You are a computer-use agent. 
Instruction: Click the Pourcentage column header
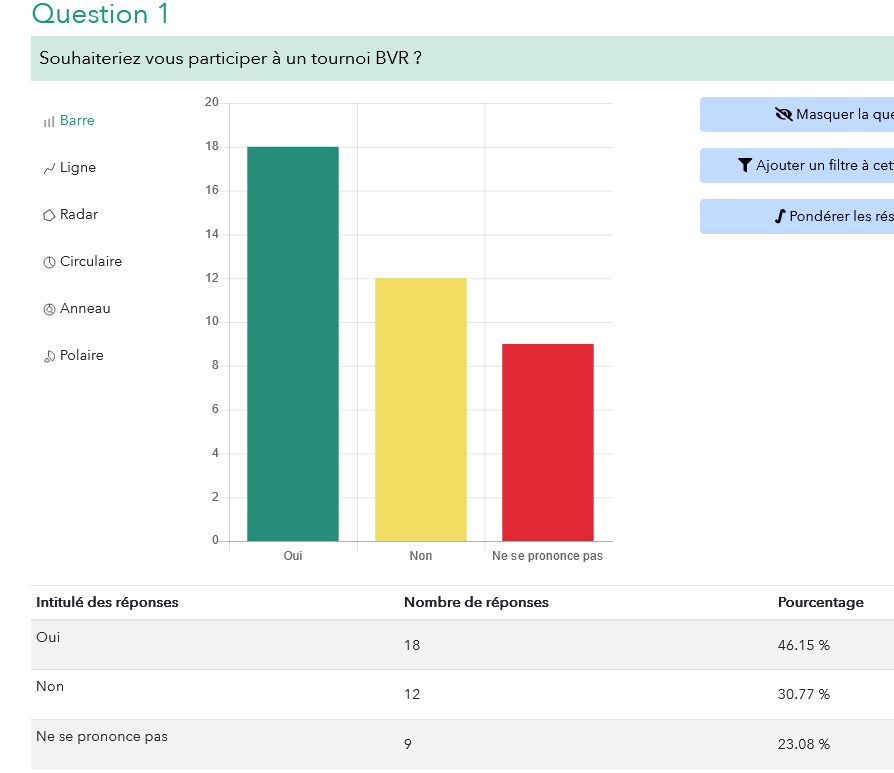[820, 602]
